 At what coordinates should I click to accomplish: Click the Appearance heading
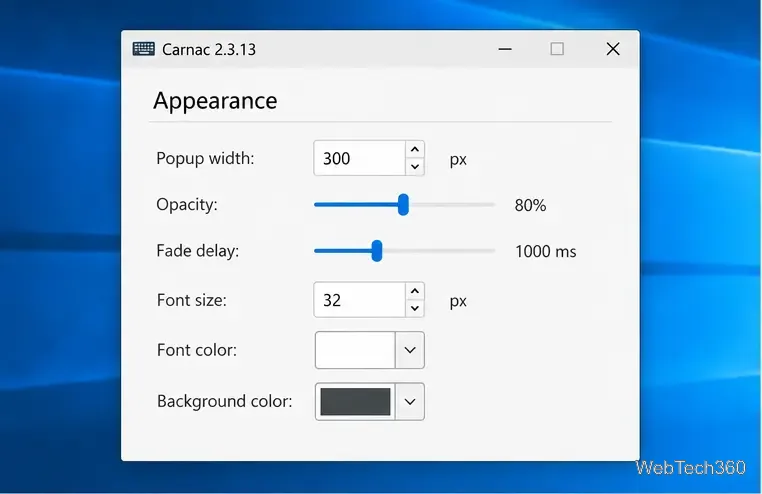[215, 101]
